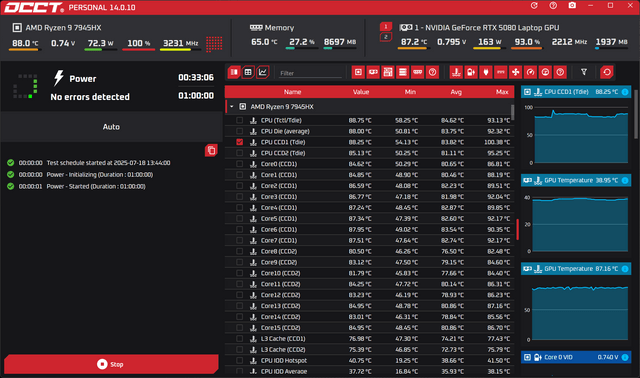Click the 'Power - Started' log entry
Image resolution: width=640 pixels, height=378 pixels.
pyautogui.click(x=96, y=187)
